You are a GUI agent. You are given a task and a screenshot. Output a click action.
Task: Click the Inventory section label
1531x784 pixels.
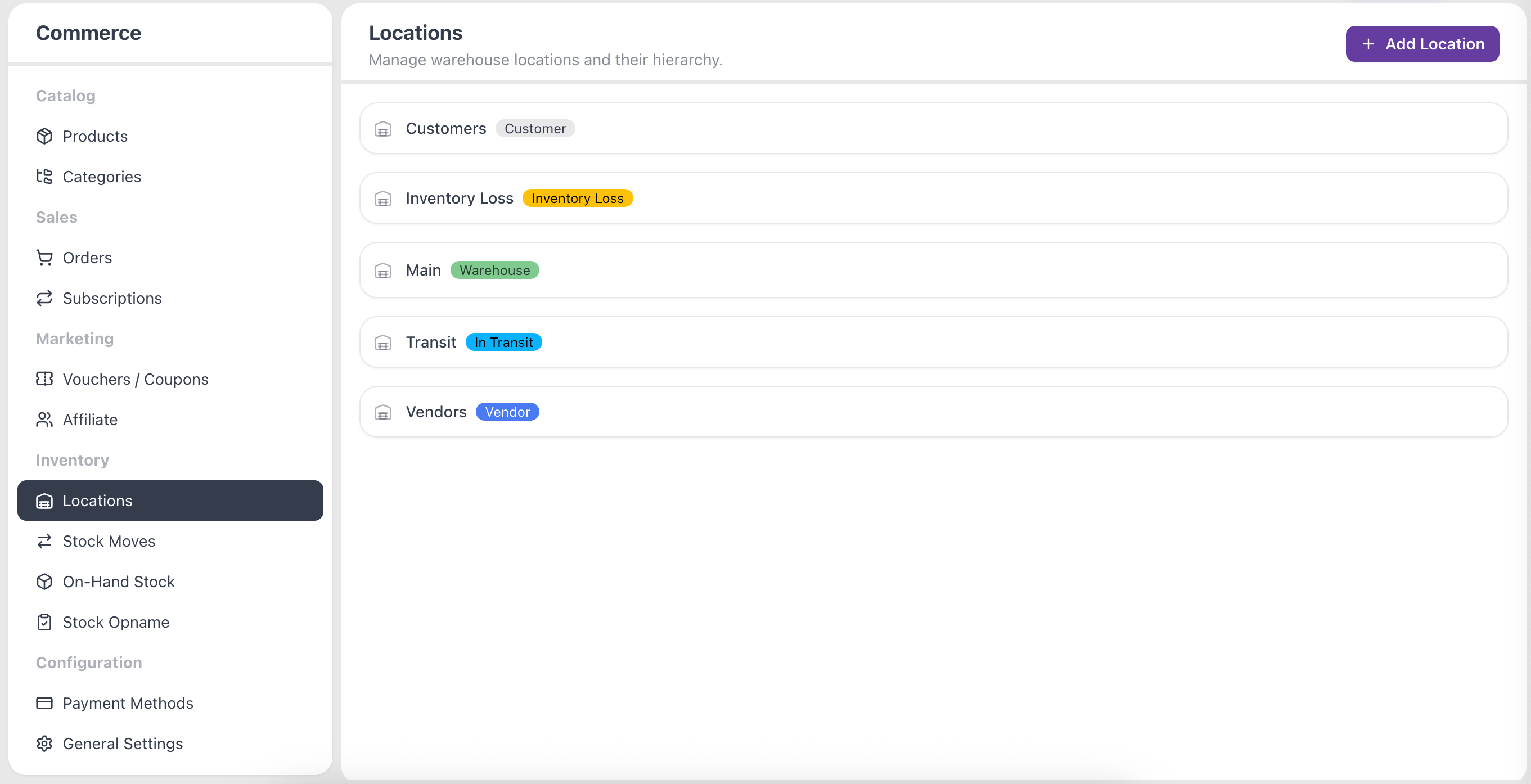point(73,460)
